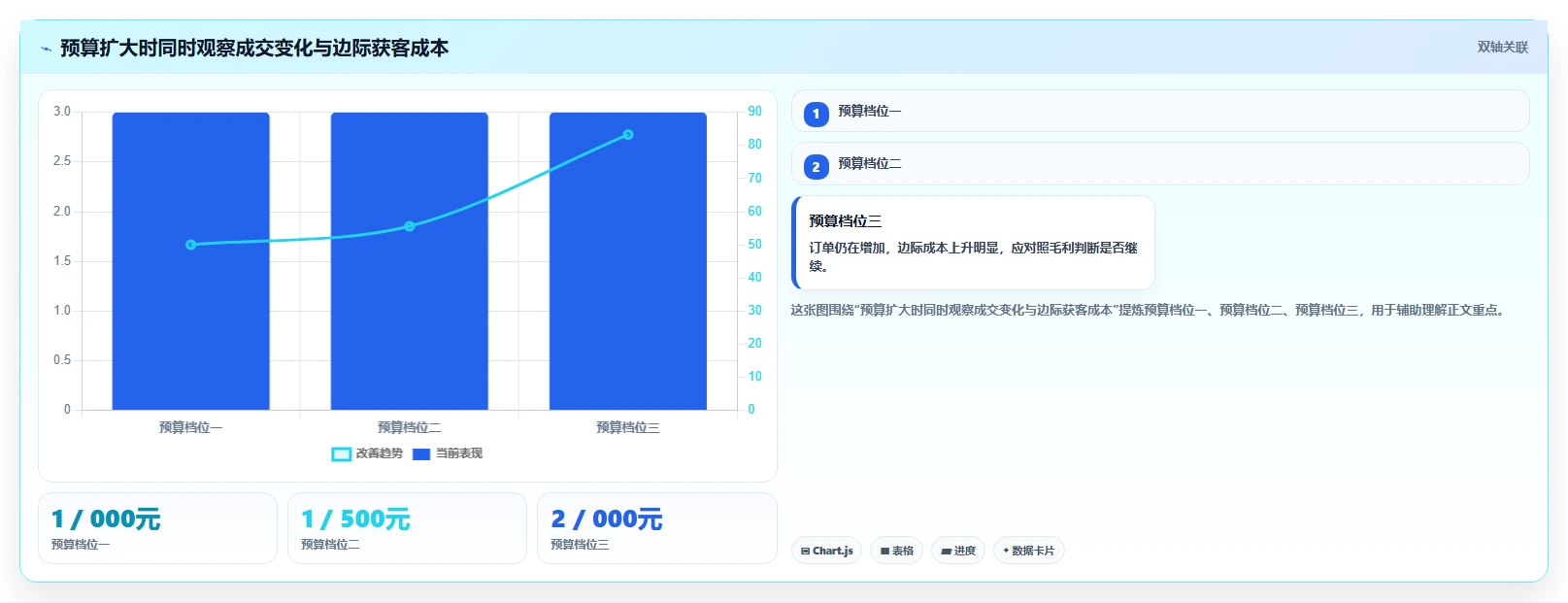Collapse the expanded 预算档位三 card

(974, 243)
